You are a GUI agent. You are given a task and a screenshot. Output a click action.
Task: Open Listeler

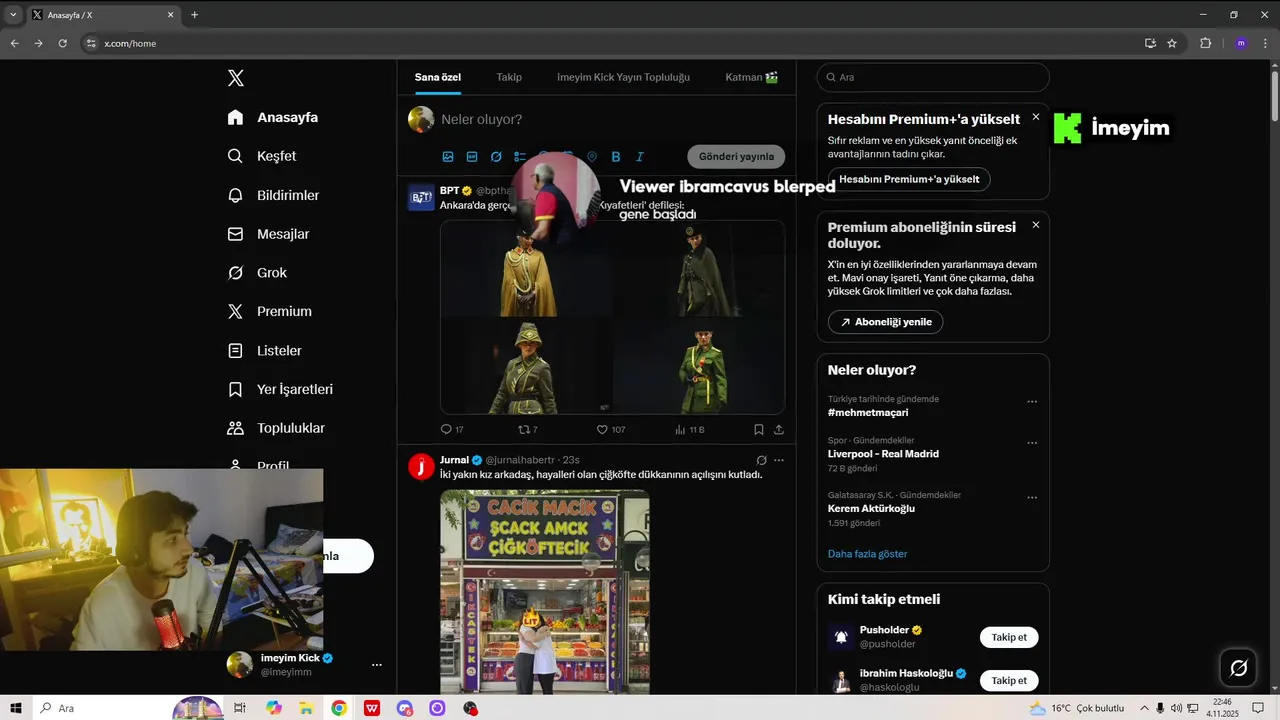pos(265,351)
